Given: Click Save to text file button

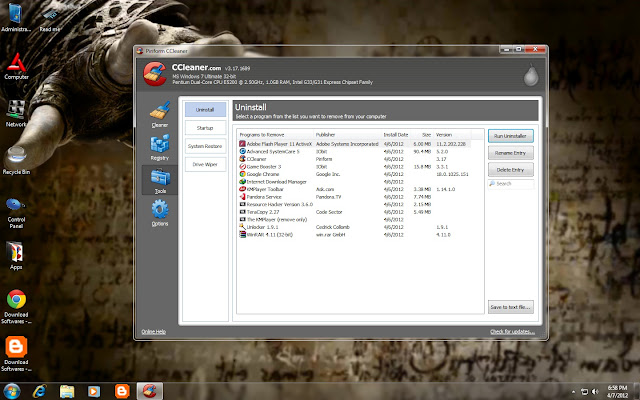Looking at the screenshot, I should (x=511, y=307).
